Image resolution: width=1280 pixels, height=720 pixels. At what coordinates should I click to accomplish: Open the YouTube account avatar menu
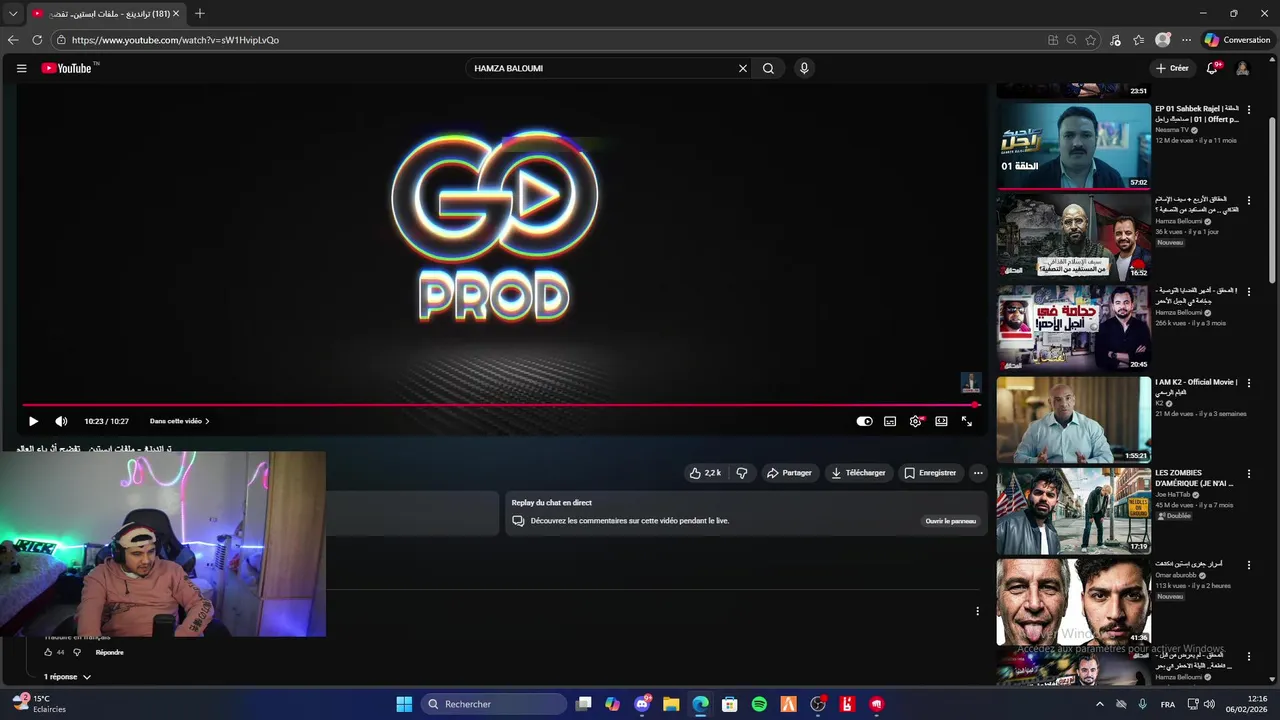tap(1242, 68)
